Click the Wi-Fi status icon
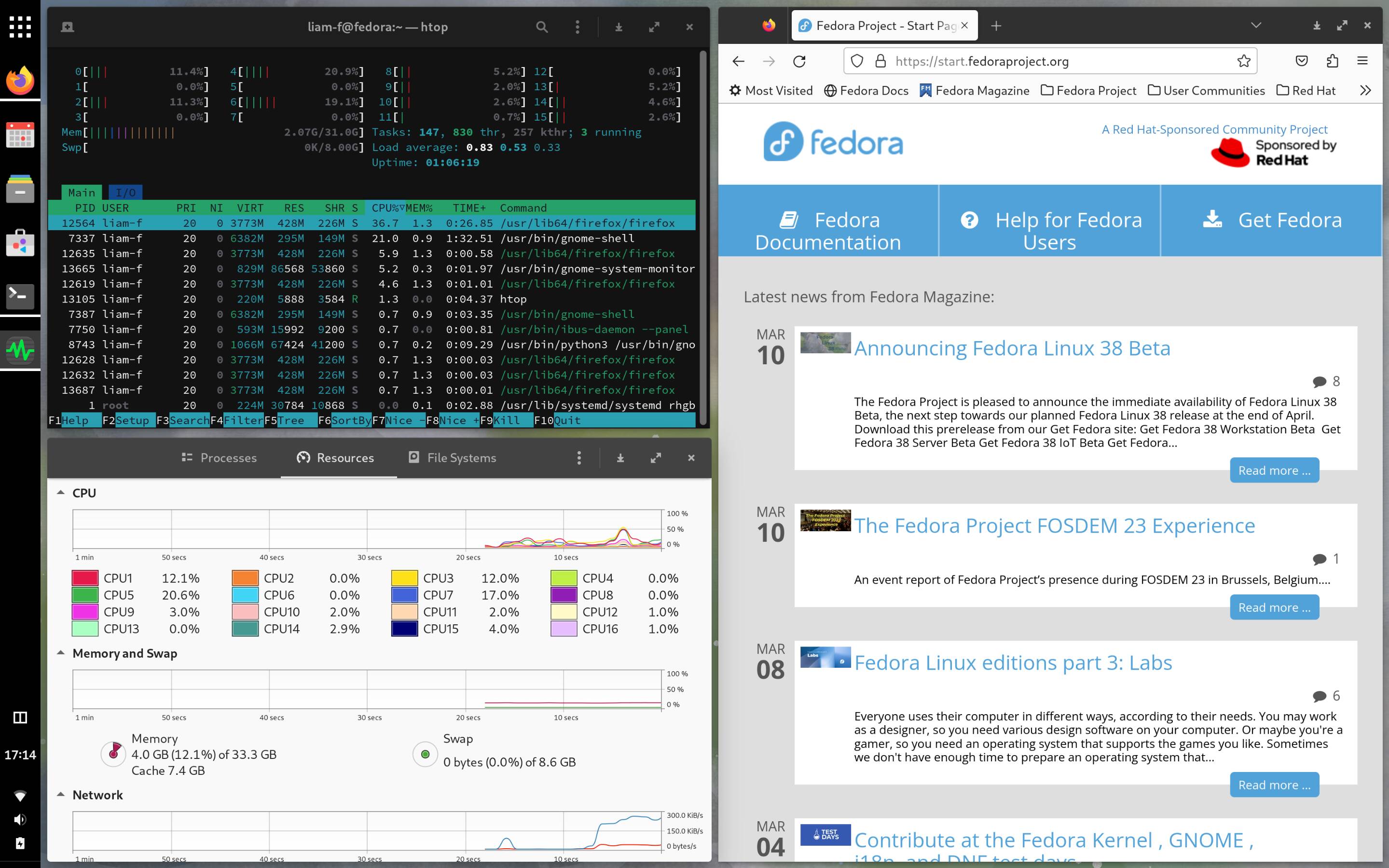 20,796
